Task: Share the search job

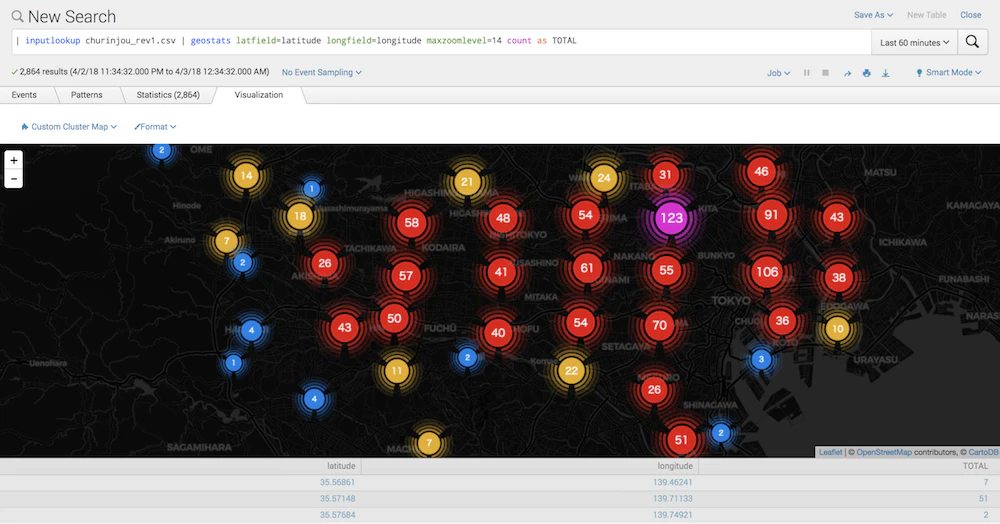Action: [x=847, y=73]
